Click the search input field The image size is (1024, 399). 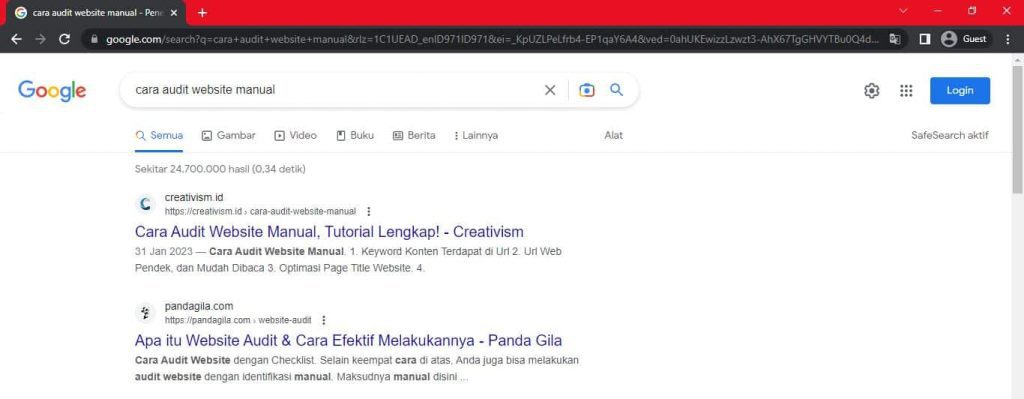click(x=336, y=90)
